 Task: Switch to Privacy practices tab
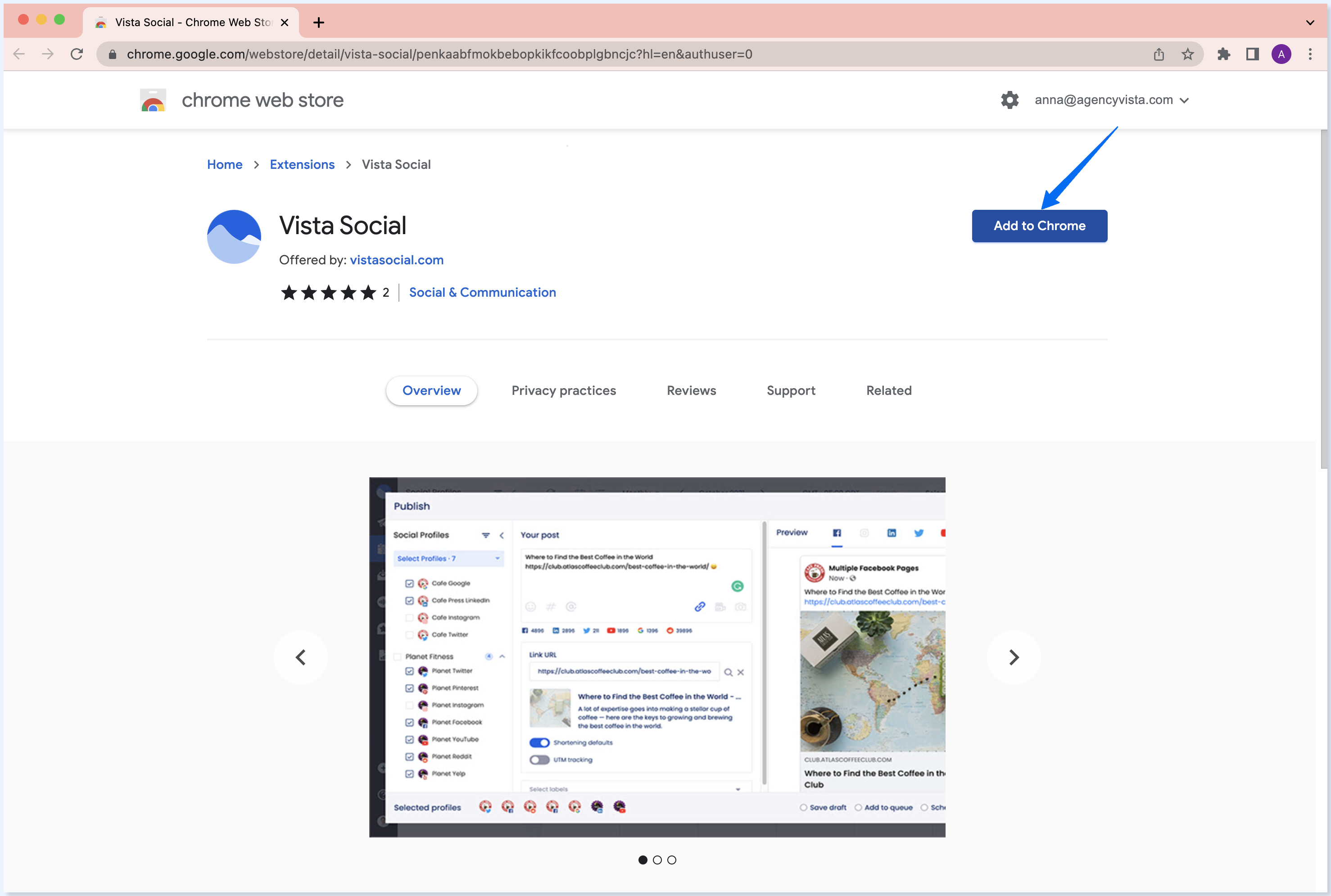coord(563,390)
